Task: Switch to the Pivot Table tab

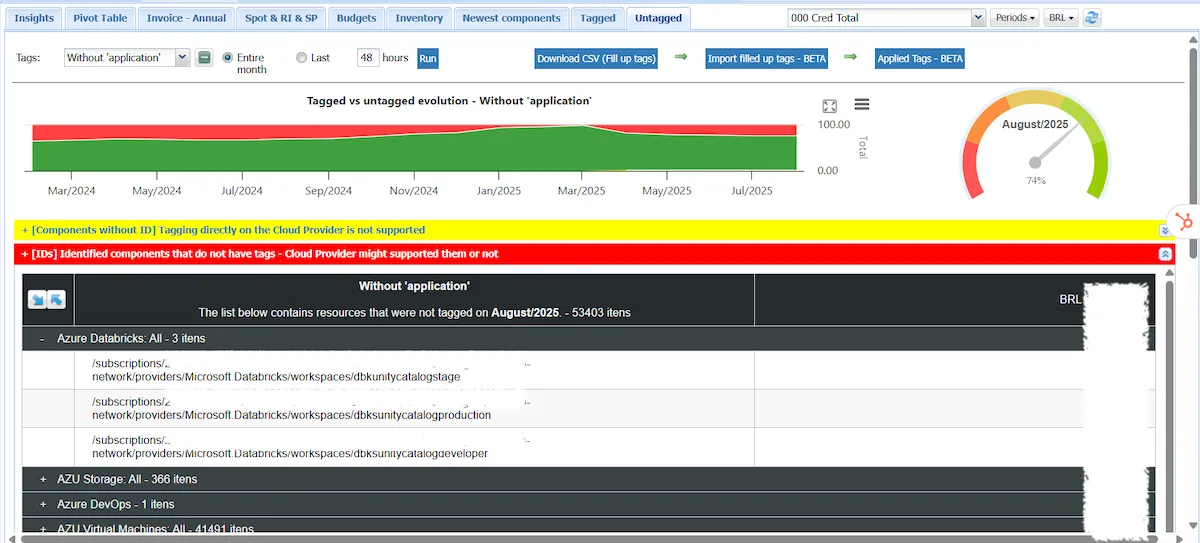Action: [x=100, y=18]
